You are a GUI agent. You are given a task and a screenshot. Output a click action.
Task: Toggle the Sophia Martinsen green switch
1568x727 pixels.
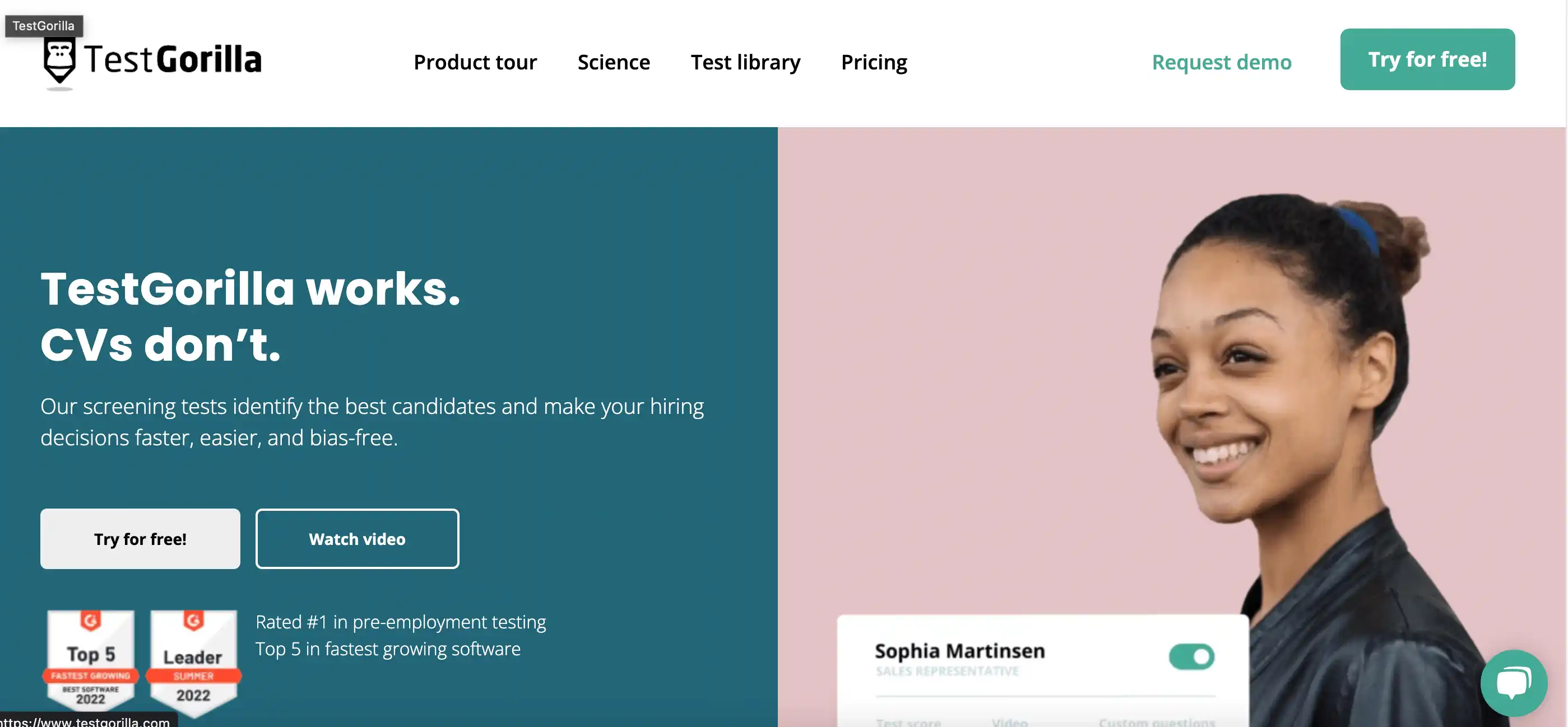click(1191, 656)
